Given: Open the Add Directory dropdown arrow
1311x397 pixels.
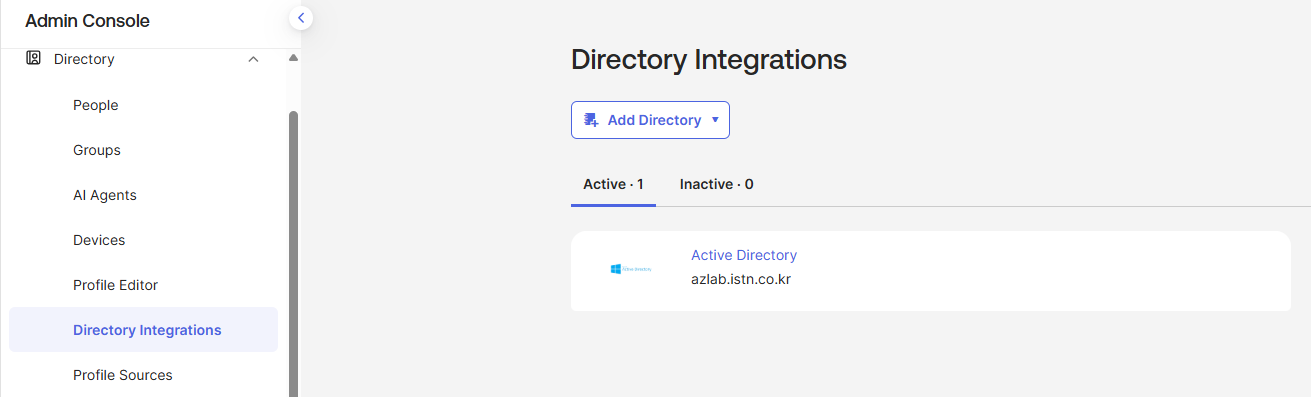Looking at the screenshot, I should (x=715, y=120).
